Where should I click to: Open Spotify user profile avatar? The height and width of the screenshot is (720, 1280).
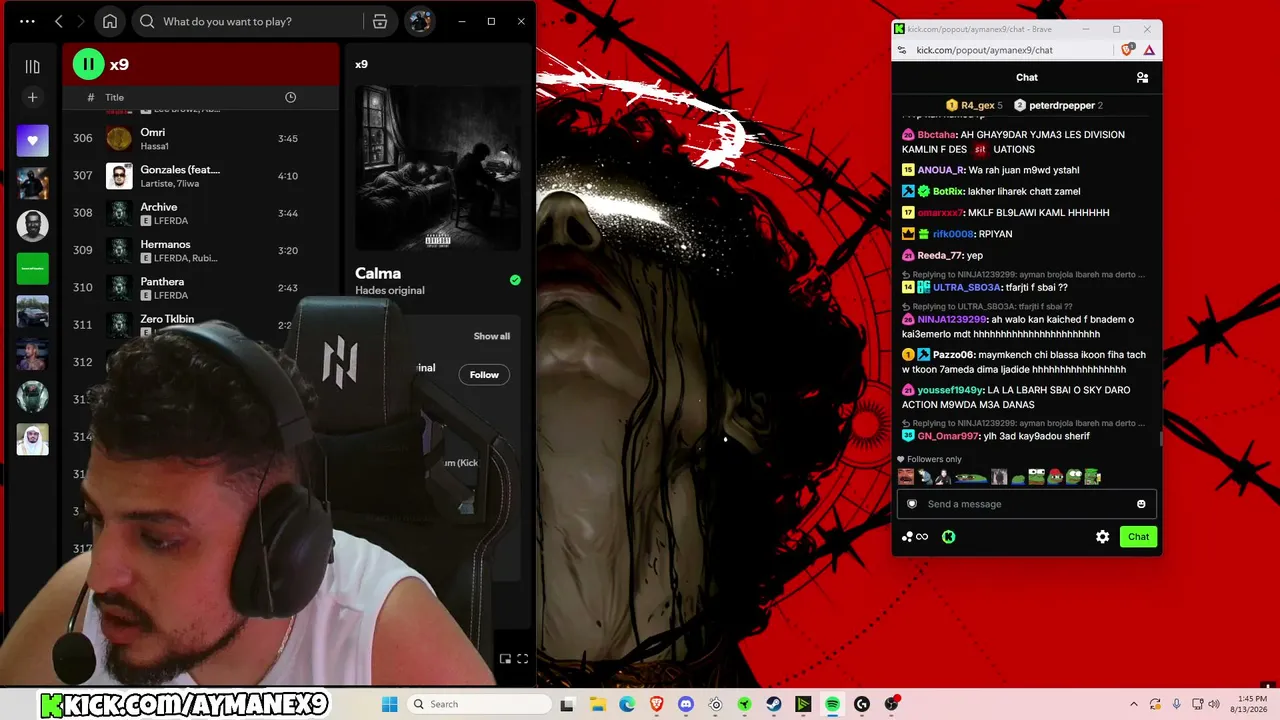tap(420, 21)
